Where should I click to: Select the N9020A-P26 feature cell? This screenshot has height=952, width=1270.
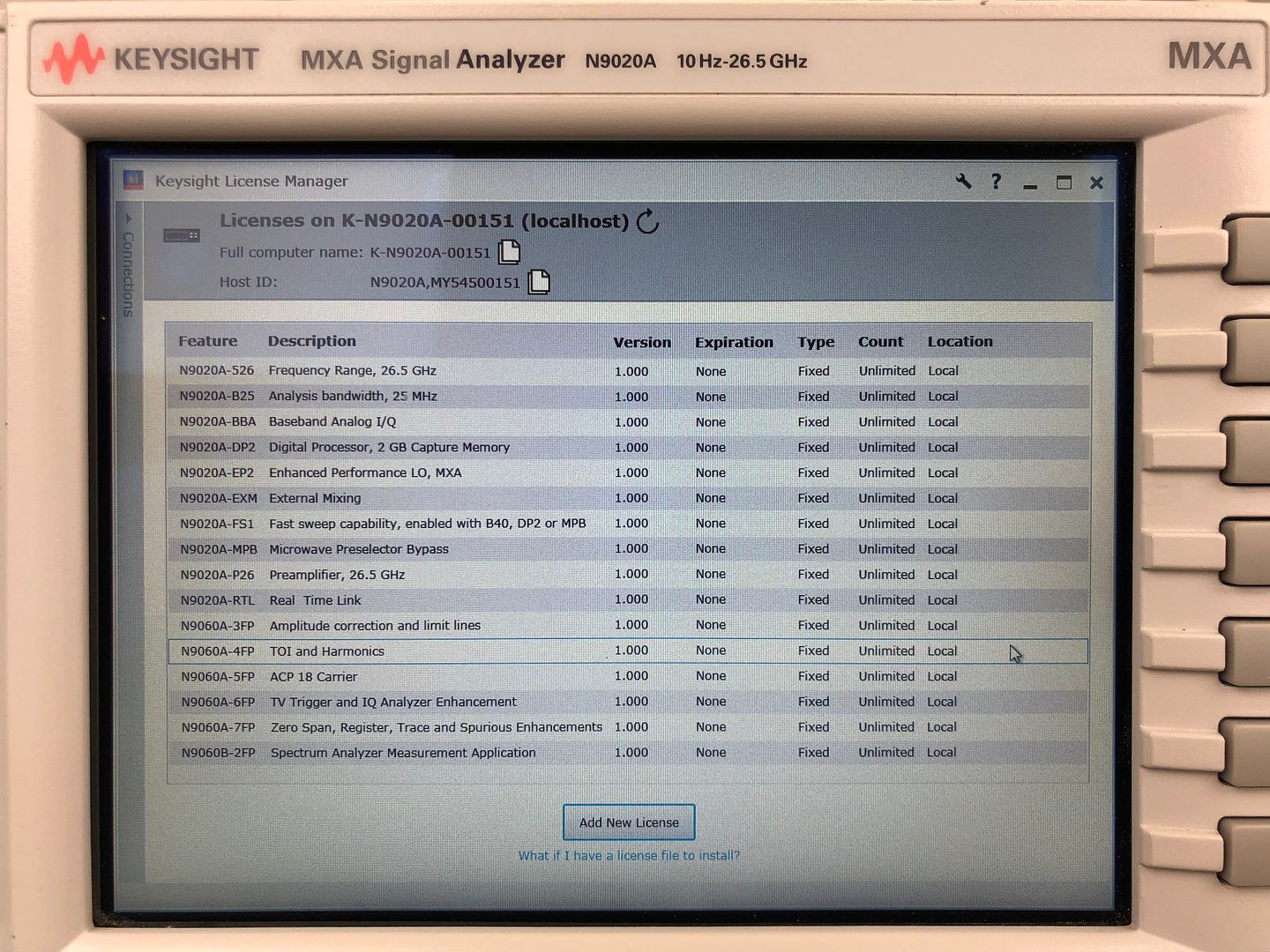point(218,576)
